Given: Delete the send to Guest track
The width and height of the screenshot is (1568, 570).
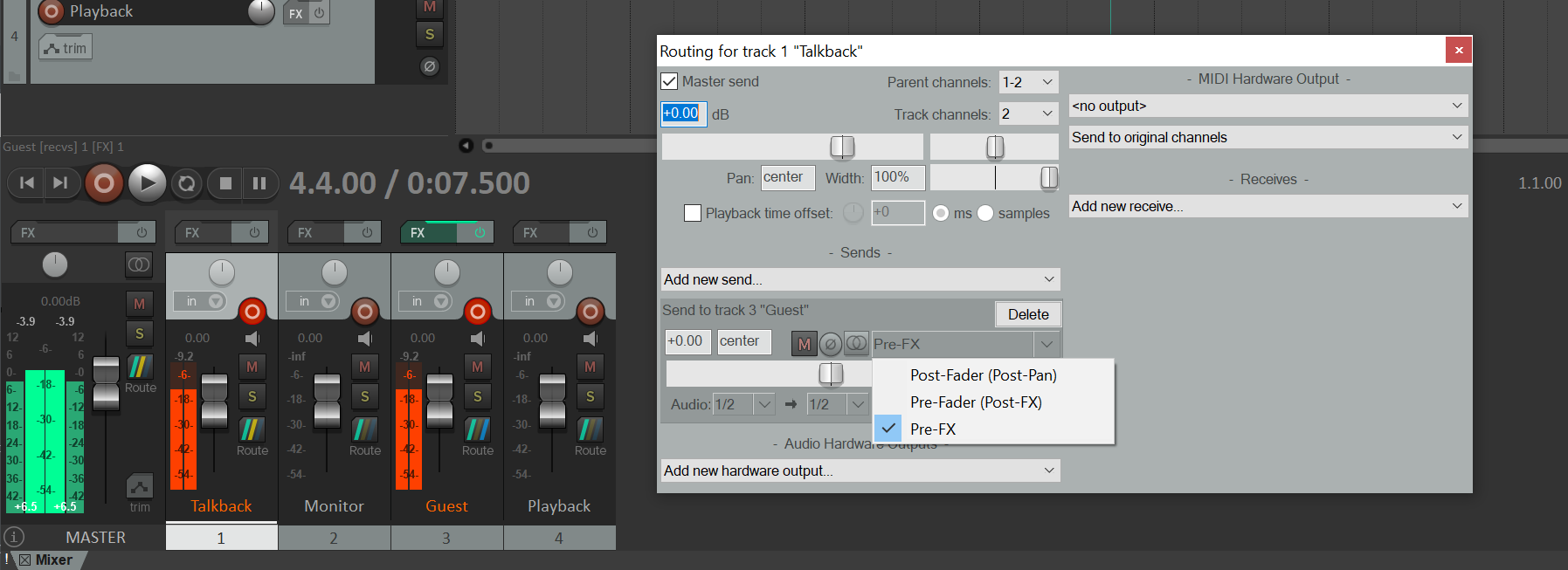Looking at the screenshot, I should [1027, 314].
